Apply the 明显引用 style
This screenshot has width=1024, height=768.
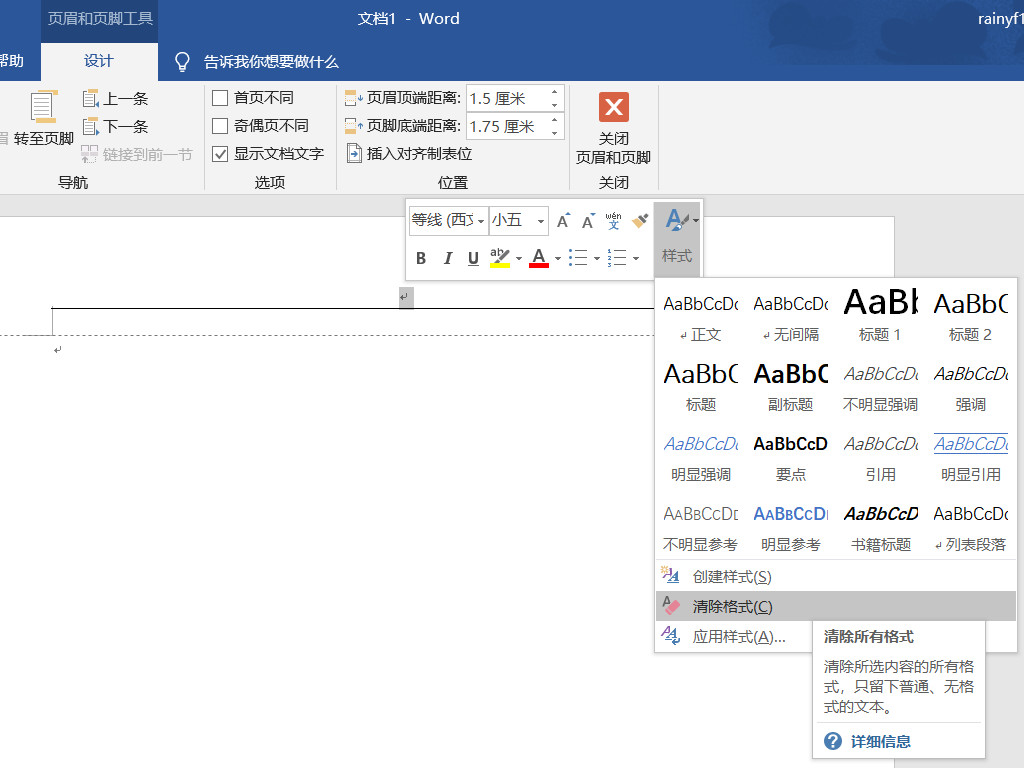(x=970, y=457)
